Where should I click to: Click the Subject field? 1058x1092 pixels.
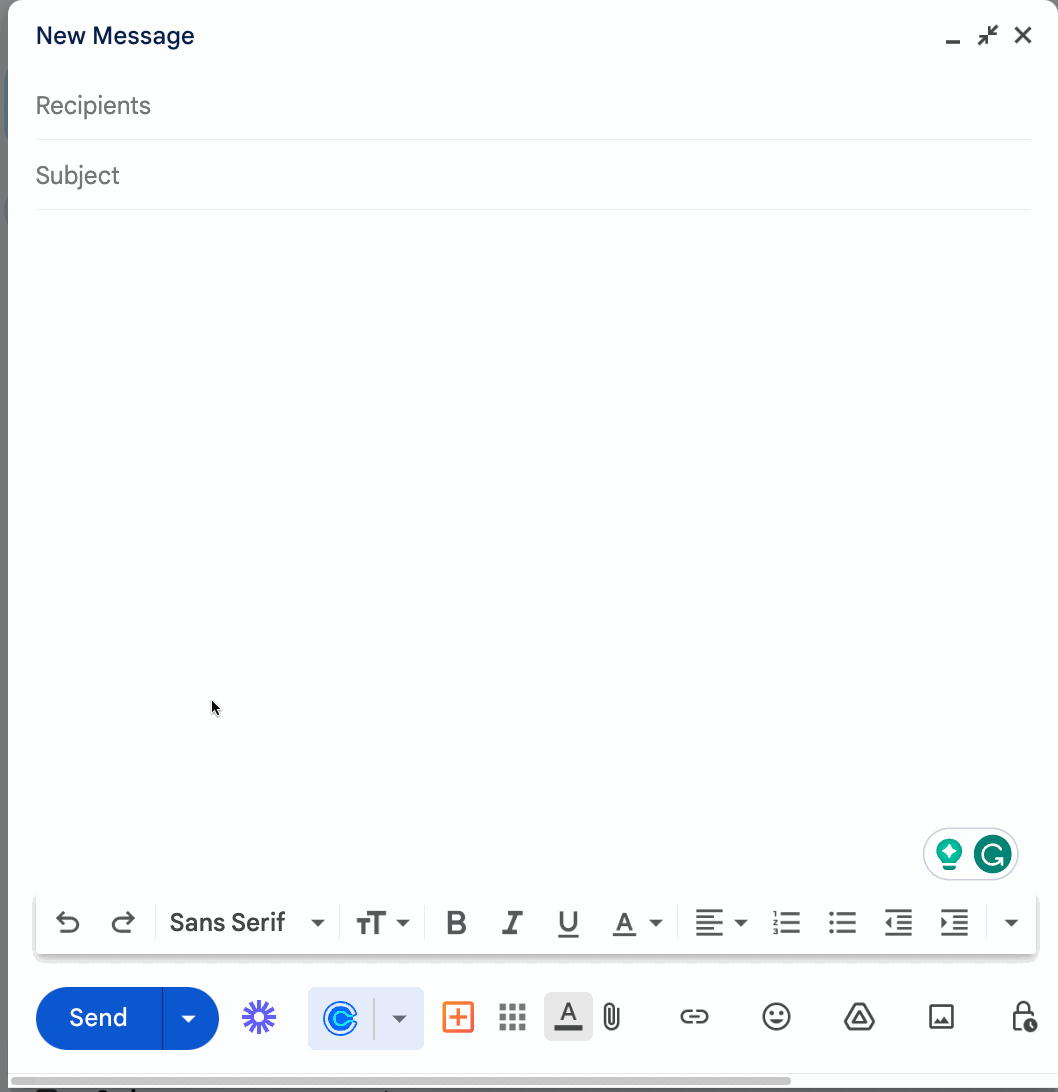[300, 175]
